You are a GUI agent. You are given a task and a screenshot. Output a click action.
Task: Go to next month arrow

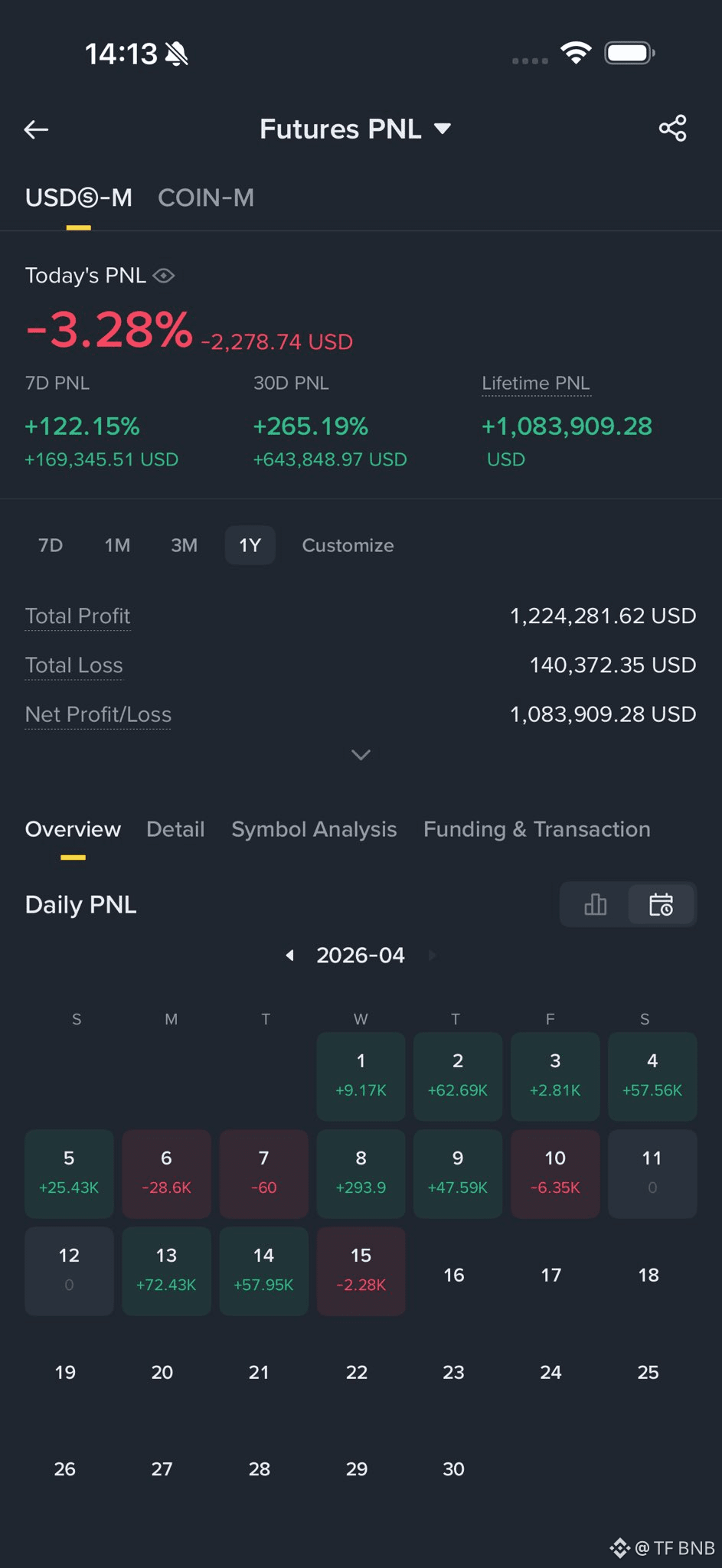point(433,955)
